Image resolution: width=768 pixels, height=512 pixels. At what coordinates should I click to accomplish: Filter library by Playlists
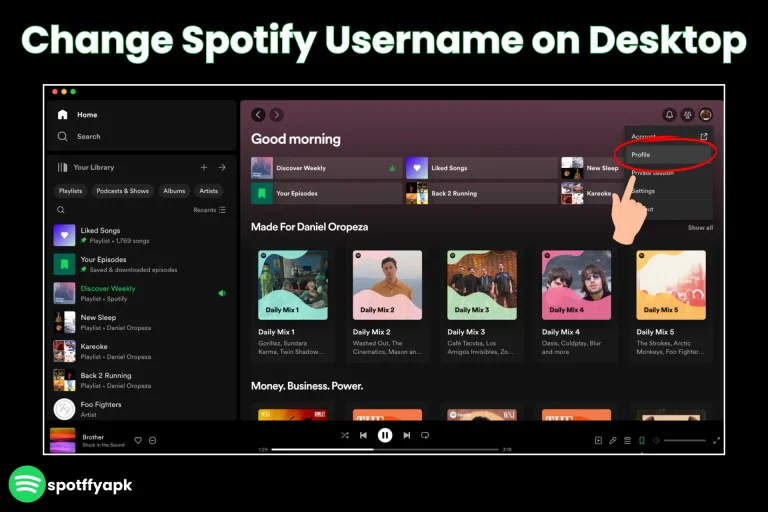coord(71,191)
